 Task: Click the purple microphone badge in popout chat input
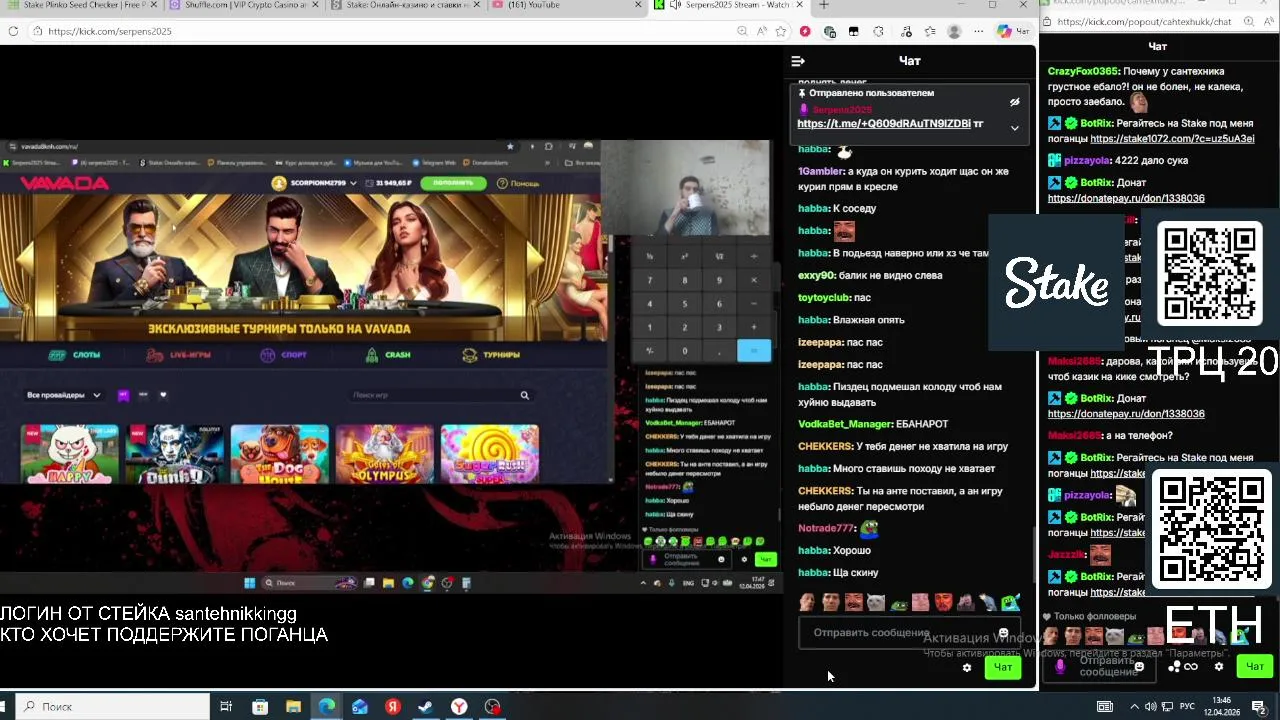1060,666
